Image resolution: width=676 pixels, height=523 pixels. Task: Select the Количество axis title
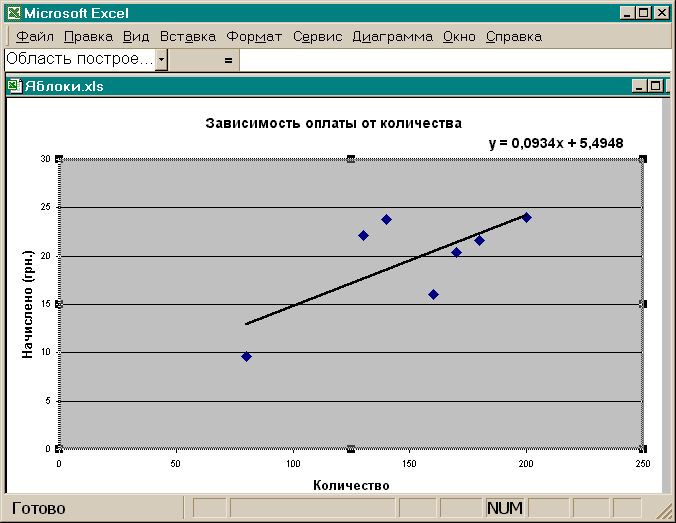tap(351, 485)
